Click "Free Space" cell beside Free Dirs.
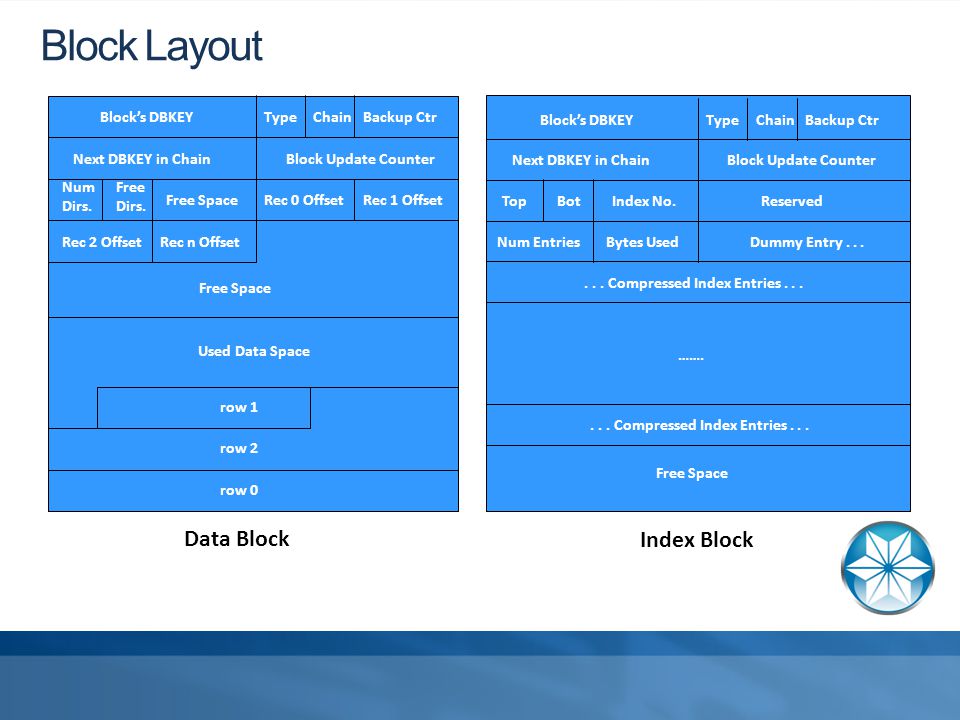 204,200
